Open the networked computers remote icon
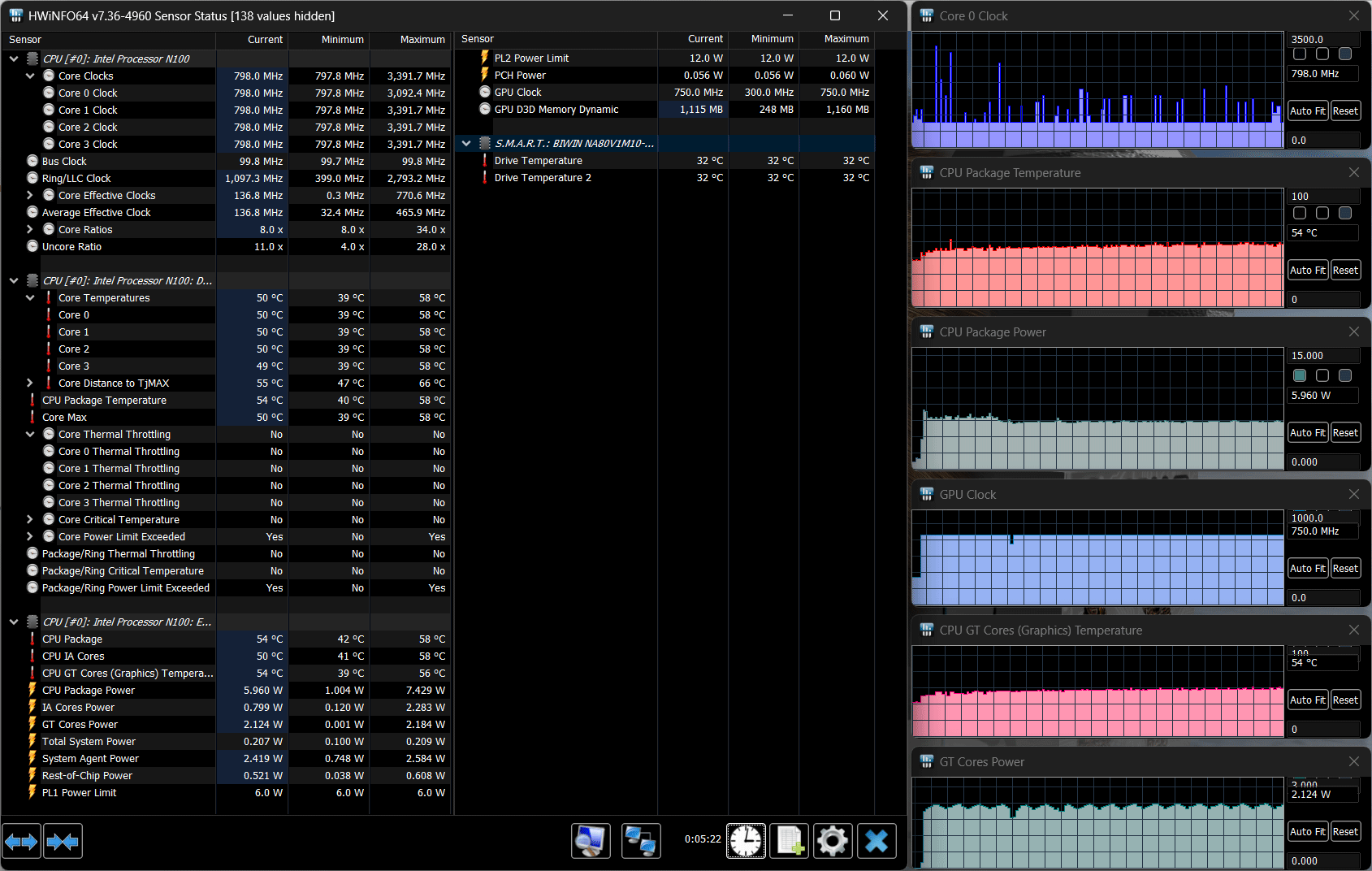This screenshot has width=1372, height=871. coord(641,841)
